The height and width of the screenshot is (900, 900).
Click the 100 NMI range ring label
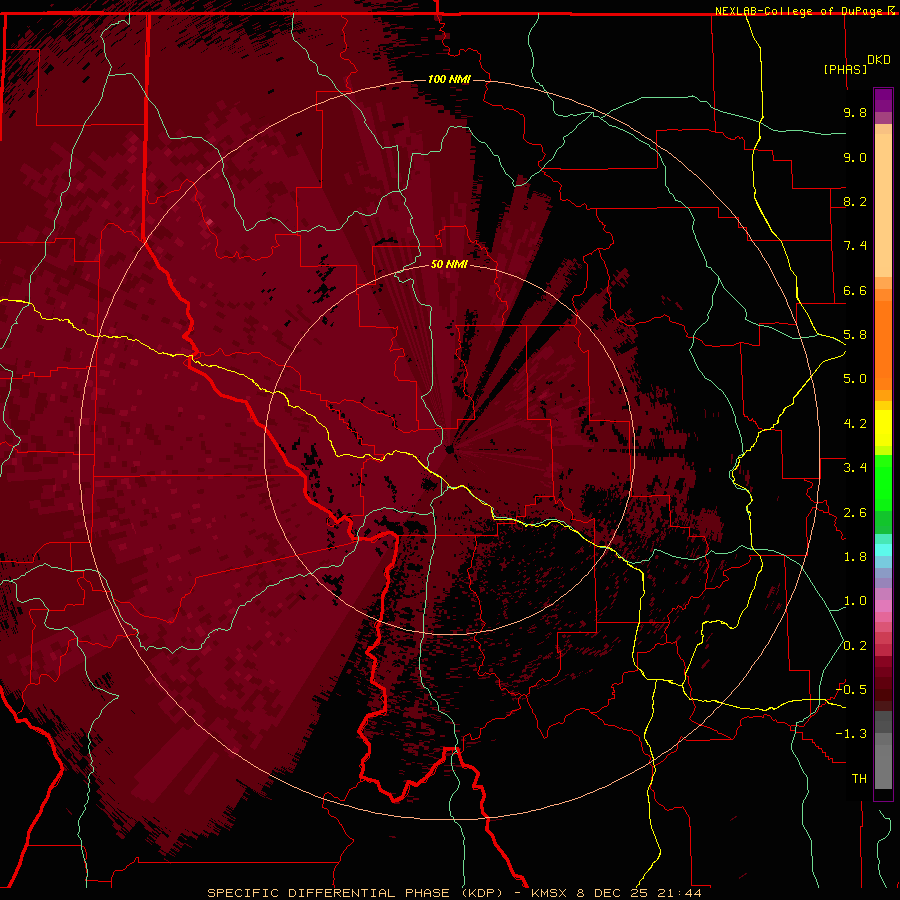[x=449, y=79]
